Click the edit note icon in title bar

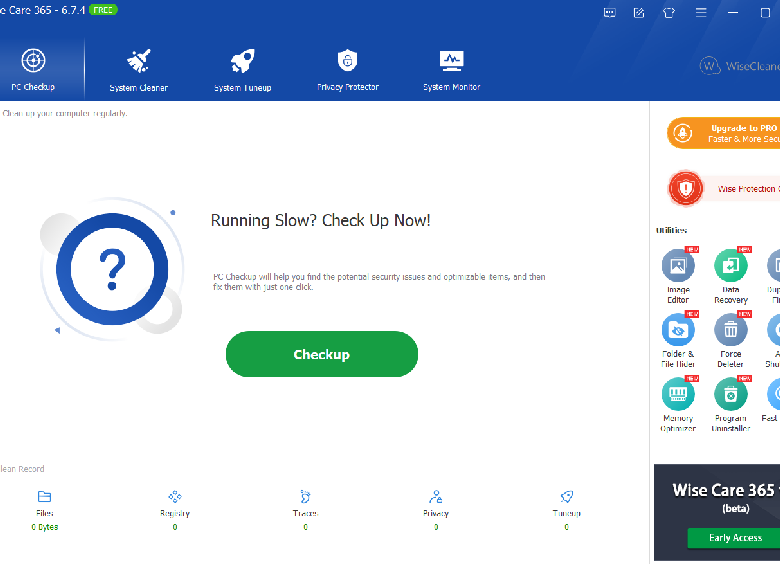coord(639,13)
